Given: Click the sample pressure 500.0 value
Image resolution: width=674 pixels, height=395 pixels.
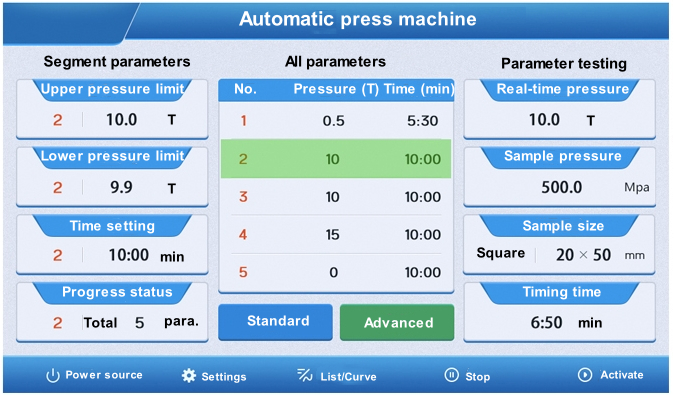Looking at the screenshot, I should 561,187.
